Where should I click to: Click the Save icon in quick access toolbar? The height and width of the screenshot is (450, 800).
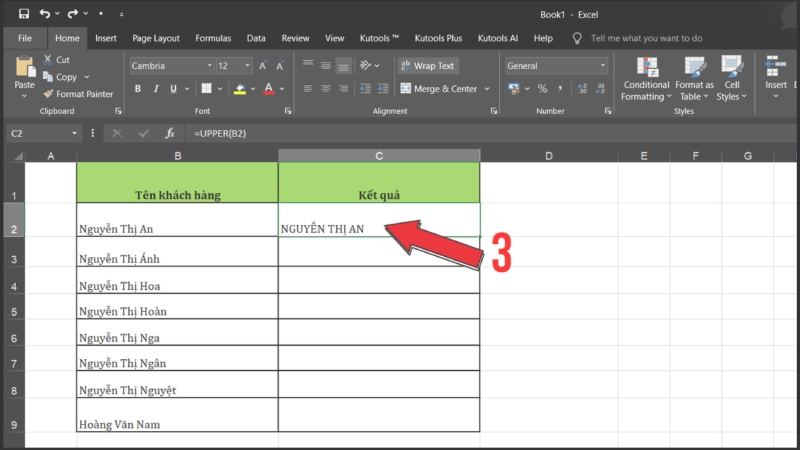coord(24,14)
